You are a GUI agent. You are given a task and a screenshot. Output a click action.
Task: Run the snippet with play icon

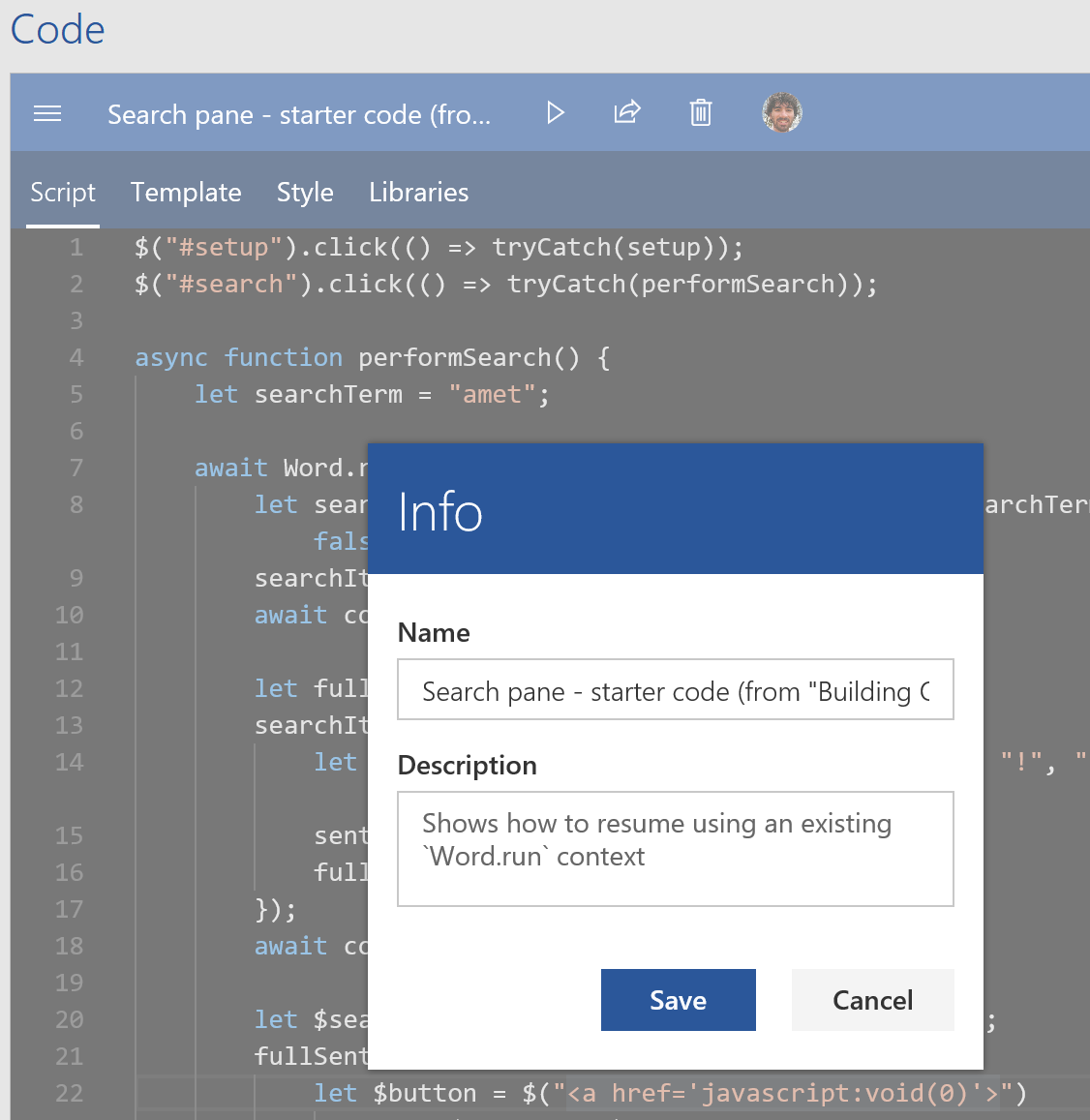(x=555, y=113)
